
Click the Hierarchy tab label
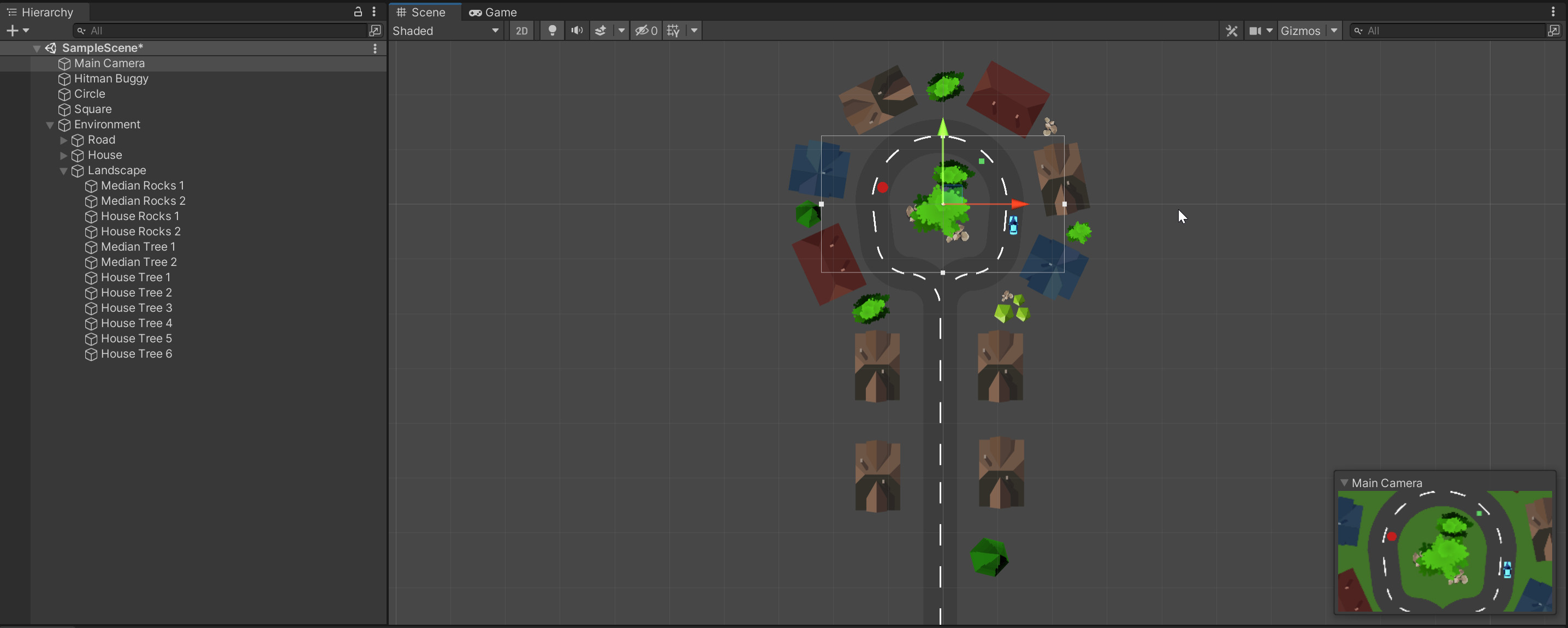pos(47,12)
